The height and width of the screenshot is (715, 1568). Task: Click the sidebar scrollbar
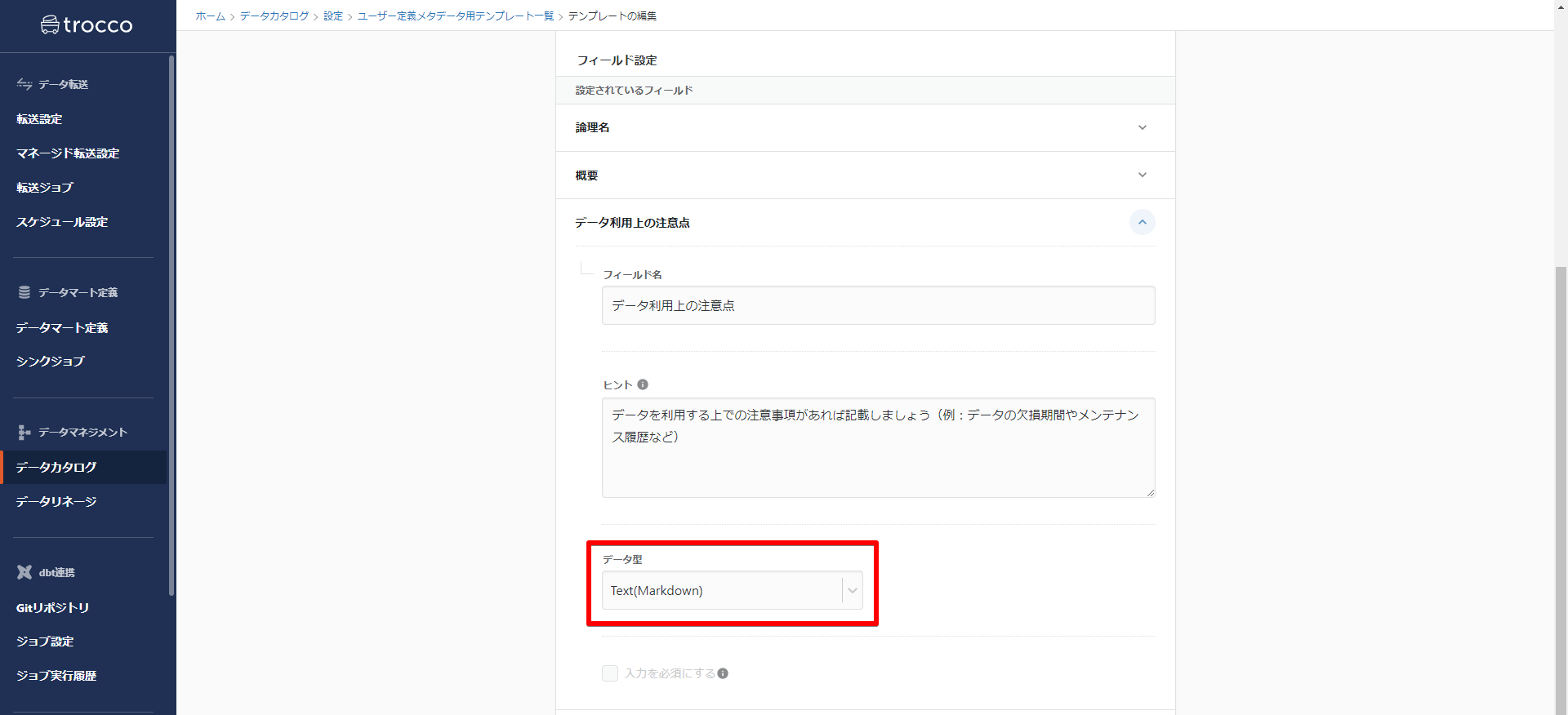[171, 325]
